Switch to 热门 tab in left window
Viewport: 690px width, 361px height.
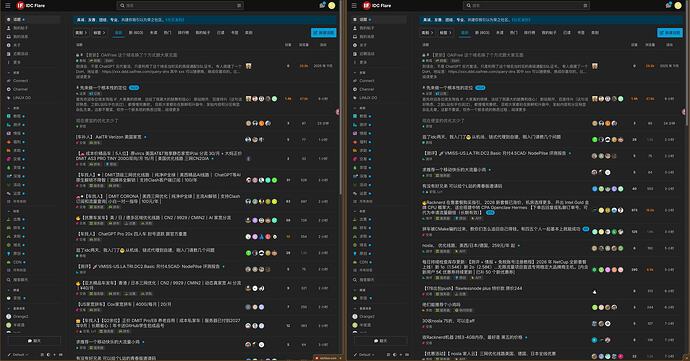(167, 33)
